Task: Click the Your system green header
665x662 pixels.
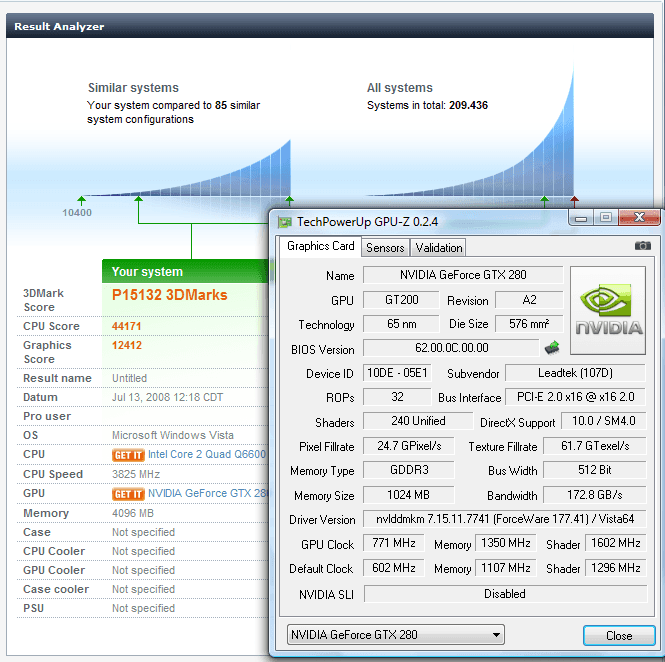Action: coord(185,271)
